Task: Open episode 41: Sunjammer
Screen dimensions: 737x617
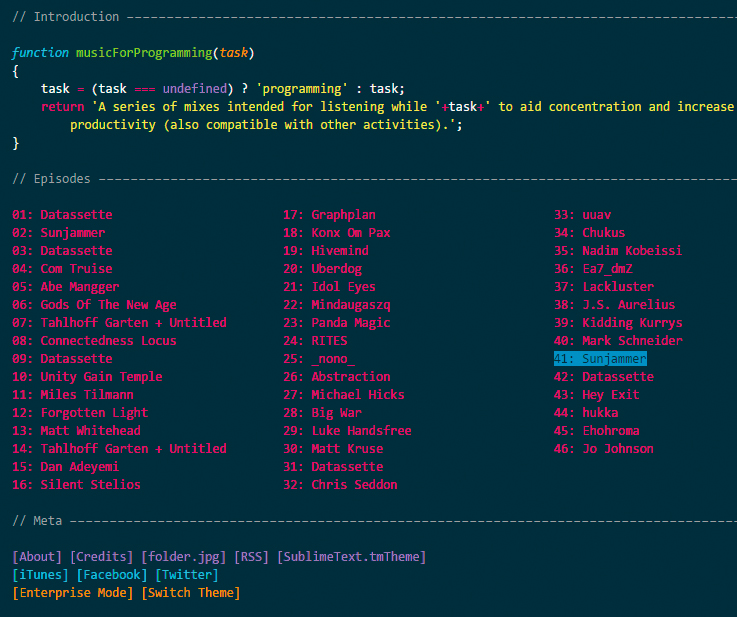Action: [600, 359]
